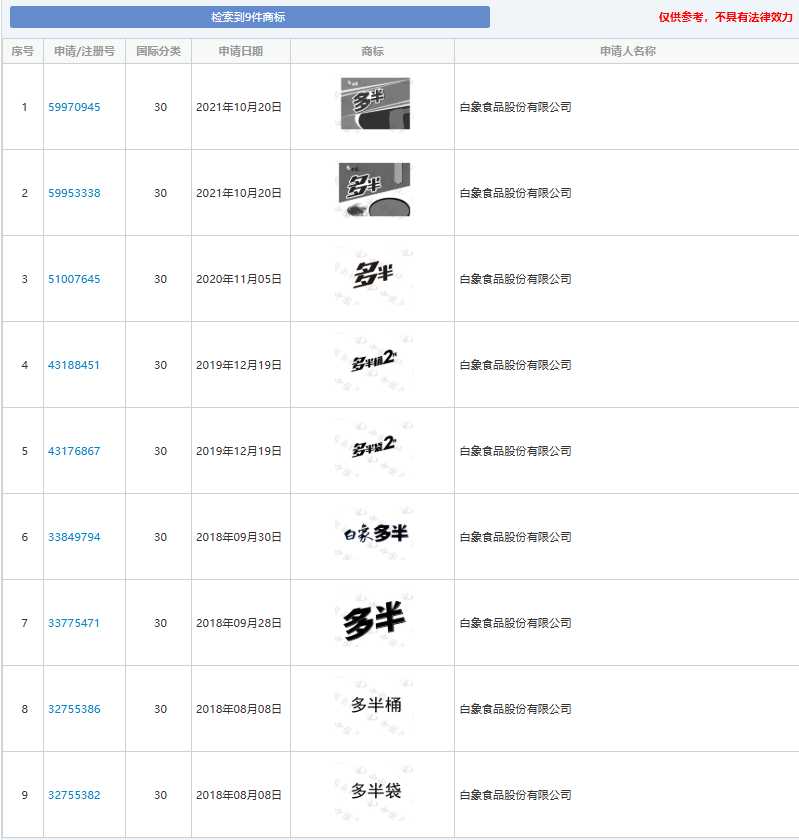The image size is (799, 840).
Task: Click application link 33775471
Action: pos(74,623)
